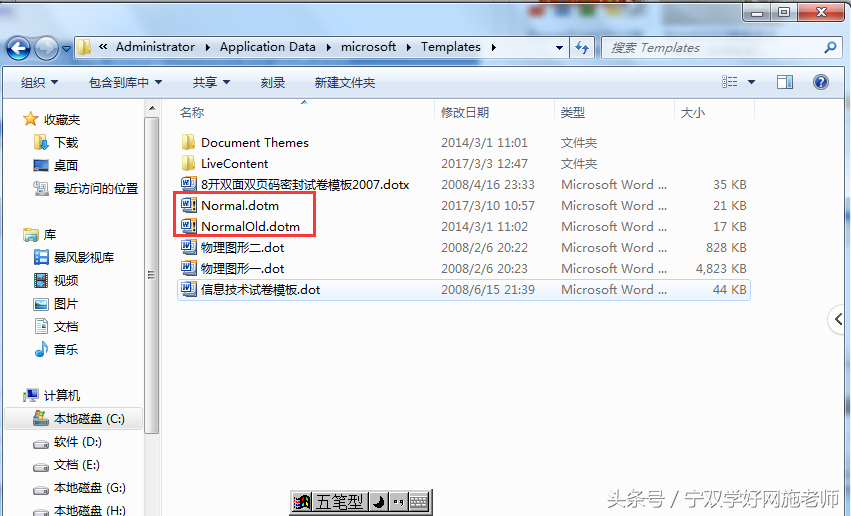Click the change view icon
The width and height of the screenshot is (851, 516).
729,82
